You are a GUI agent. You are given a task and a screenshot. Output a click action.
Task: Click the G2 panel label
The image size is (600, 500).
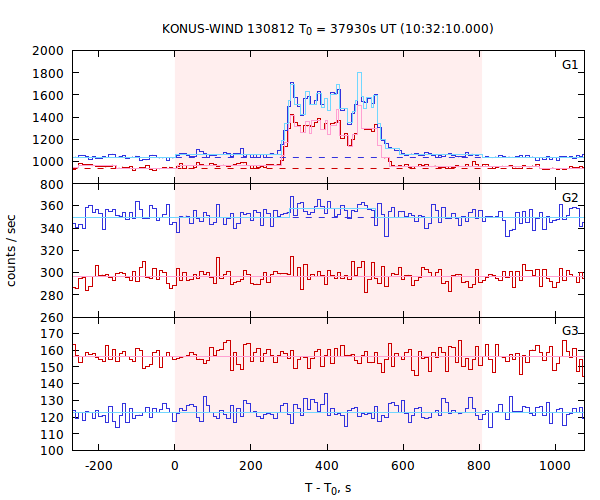click(x=570, y=197)
